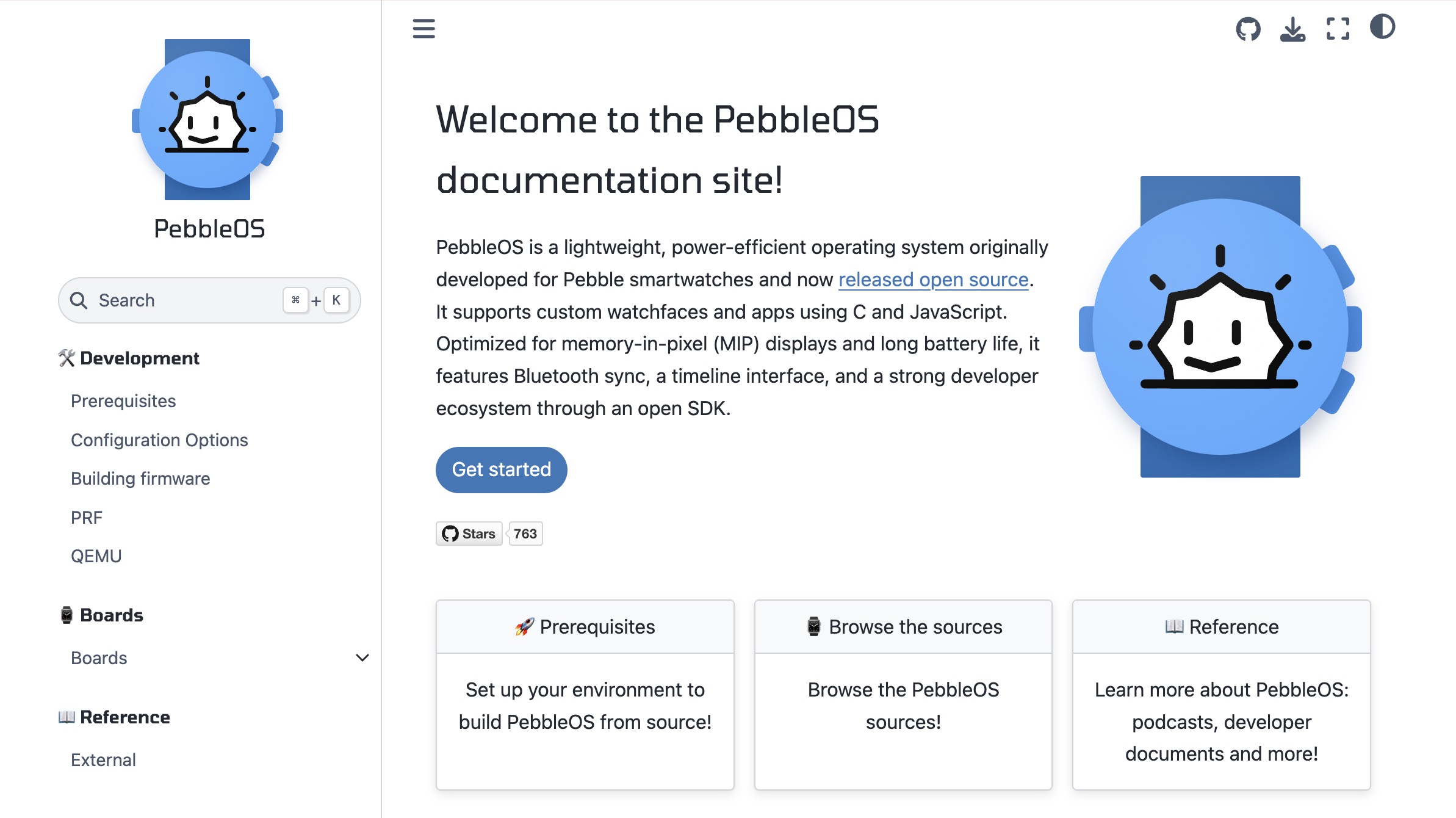Open Prerequisites in the sidebar

tap(123, 401)
